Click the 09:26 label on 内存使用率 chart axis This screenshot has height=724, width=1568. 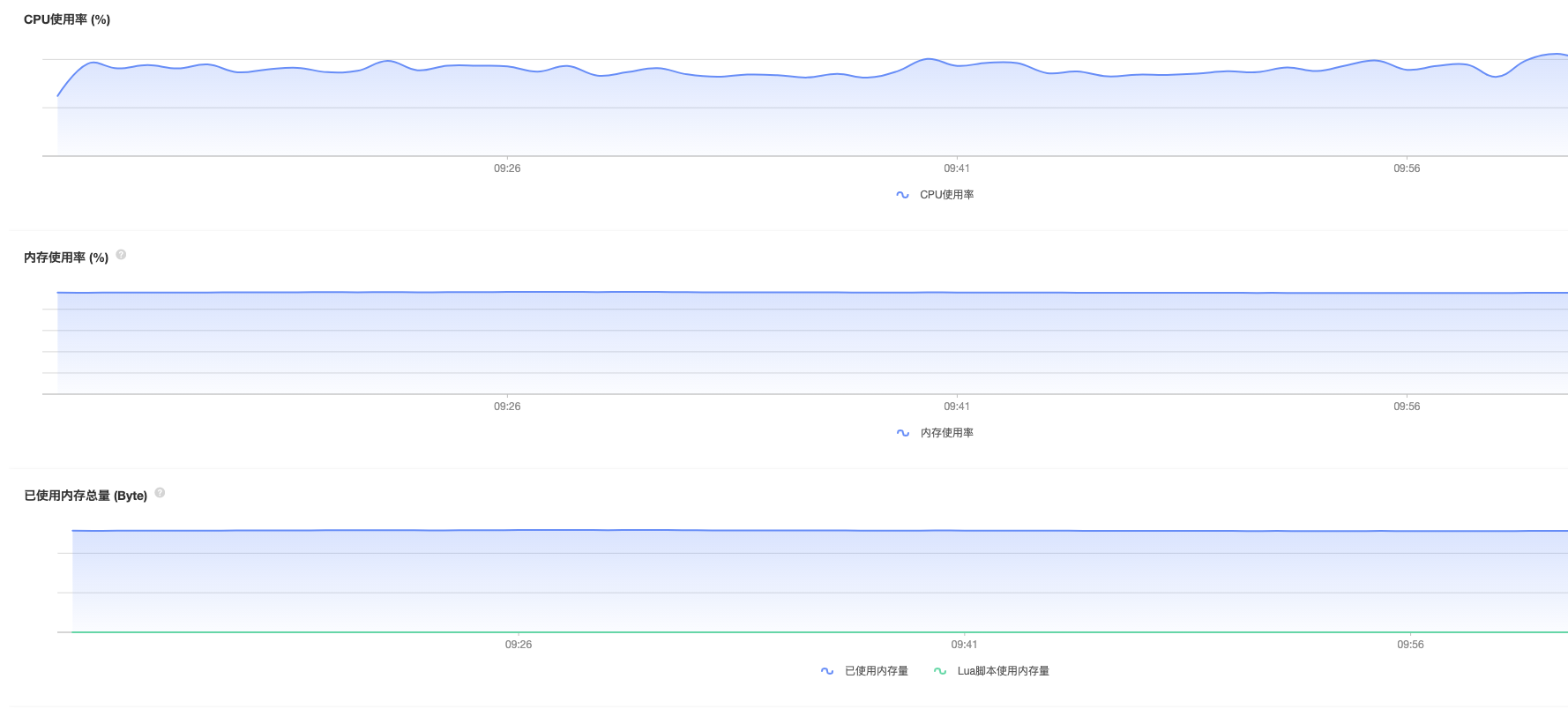[x=507, y=407]
